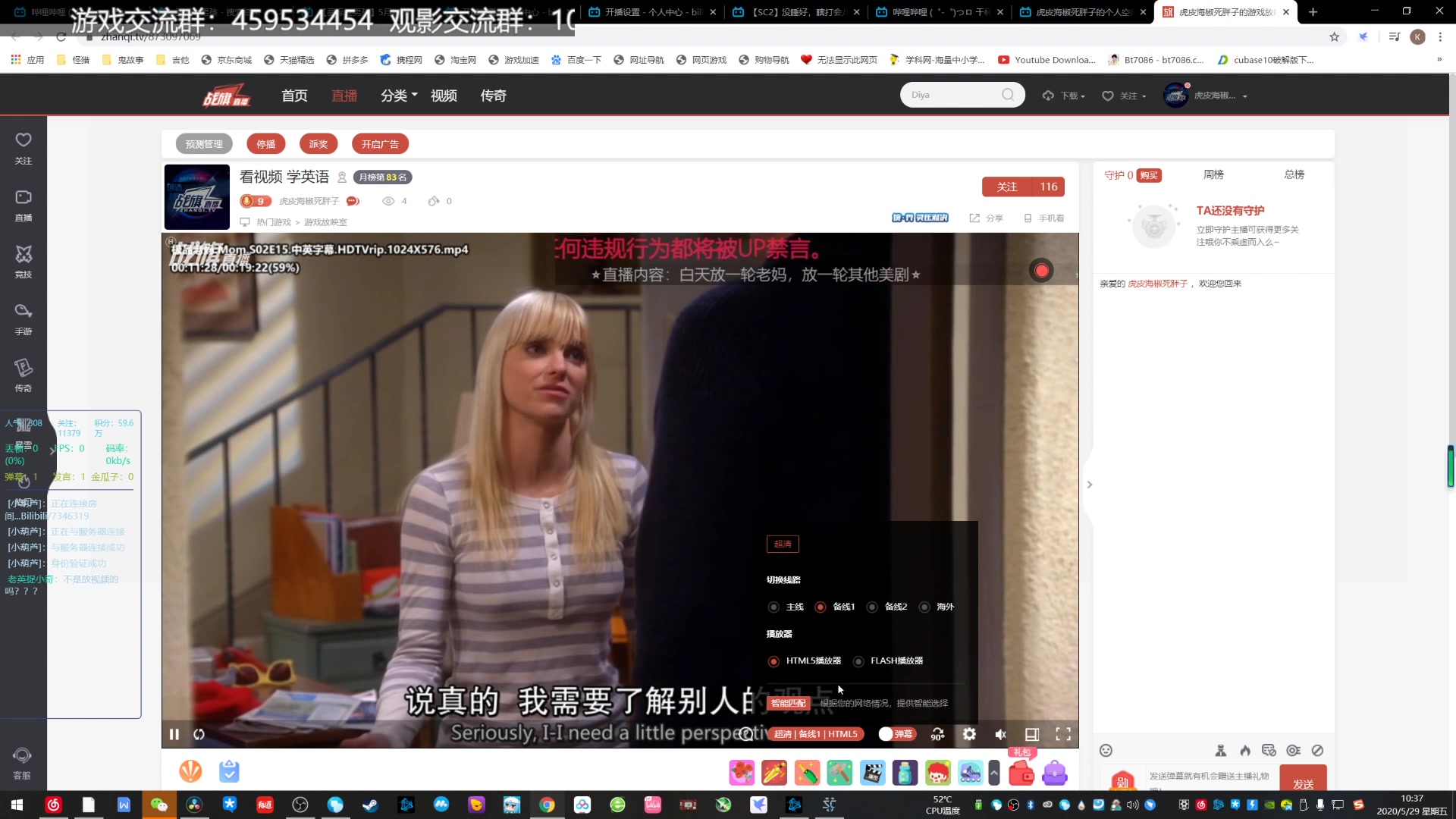Send the clown face gift
The width and height of the screenshot is (1456, 819).
[x=937, y=773]
